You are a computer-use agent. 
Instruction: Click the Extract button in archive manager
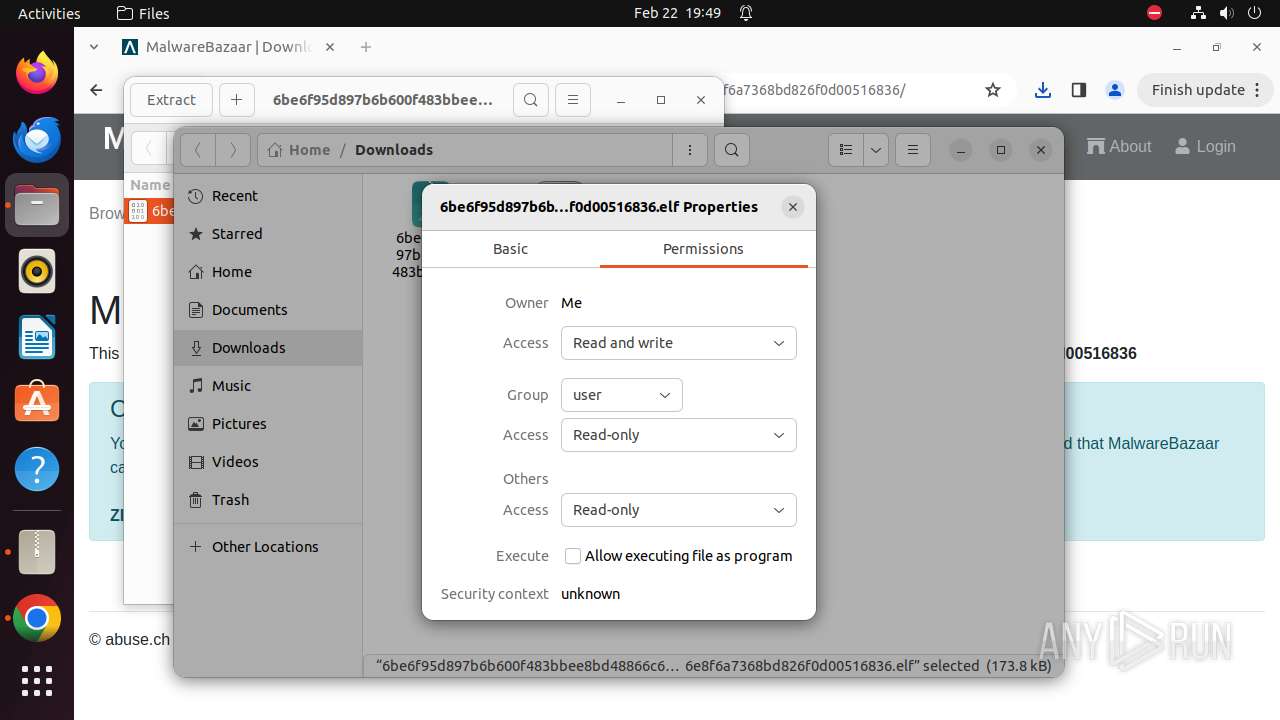171,100
